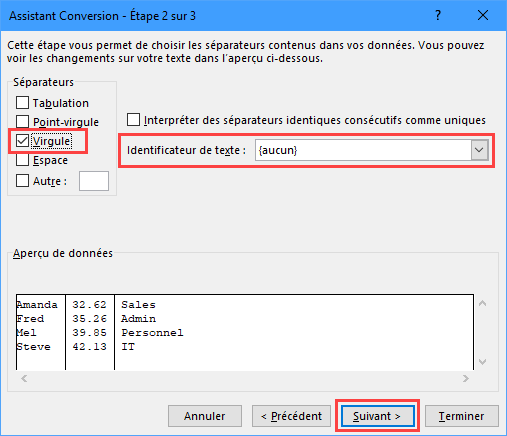Open the help question mark icon

438,15
